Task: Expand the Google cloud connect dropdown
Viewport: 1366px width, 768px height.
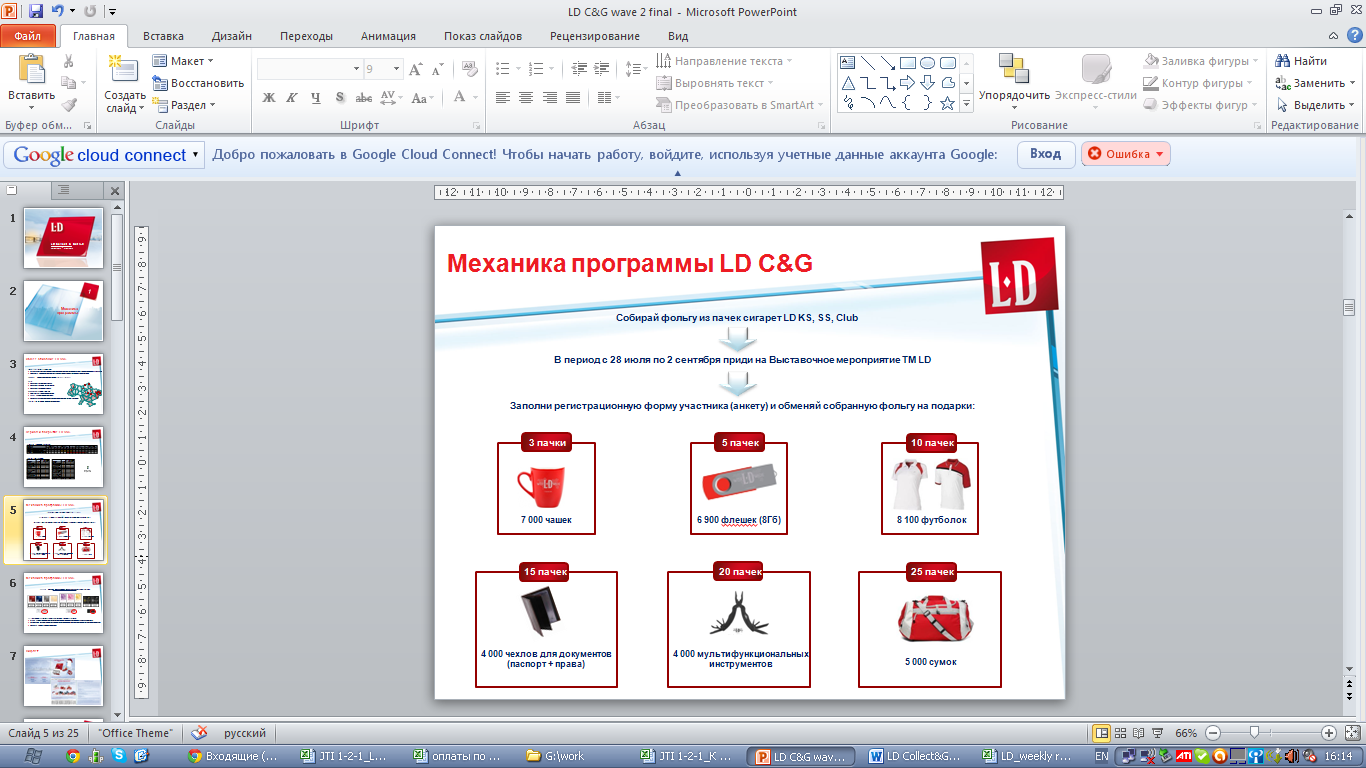Action: [x=196, y=155]
